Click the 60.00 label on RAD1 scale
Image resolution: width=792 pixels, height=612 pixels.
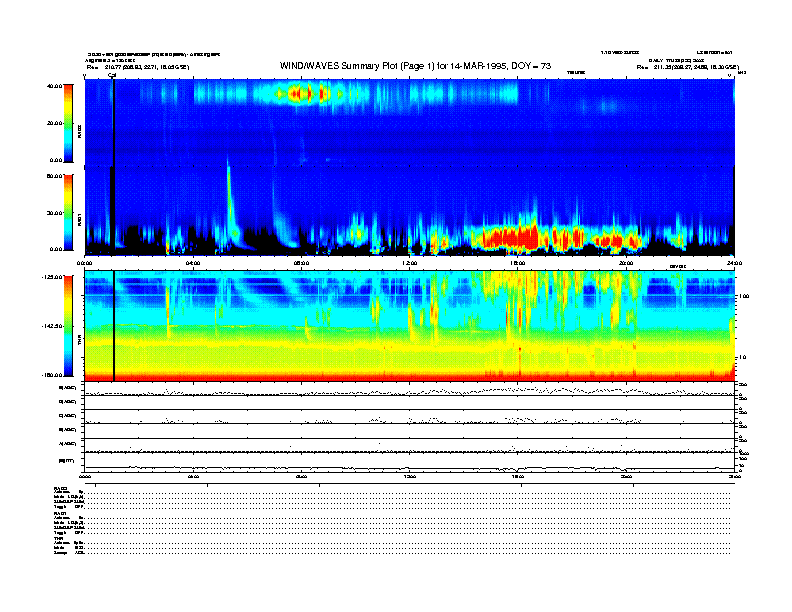pos(54,176)
